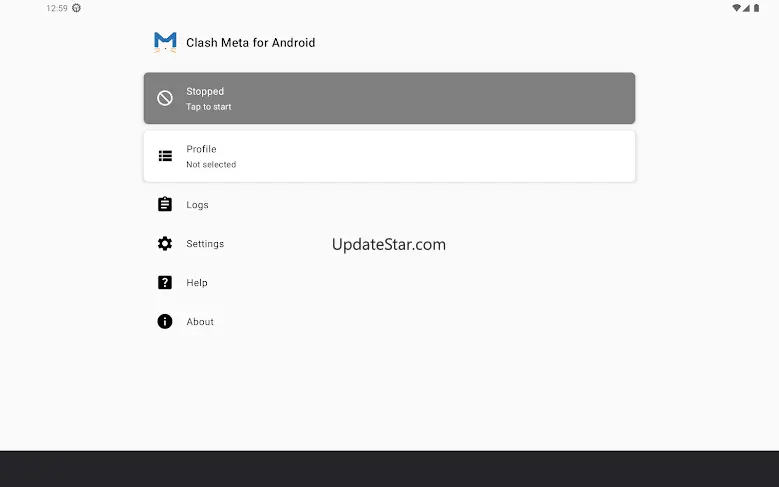Tap the Wi-Fi status icon
Screen dimensions: 779x487
click(736, 8)
